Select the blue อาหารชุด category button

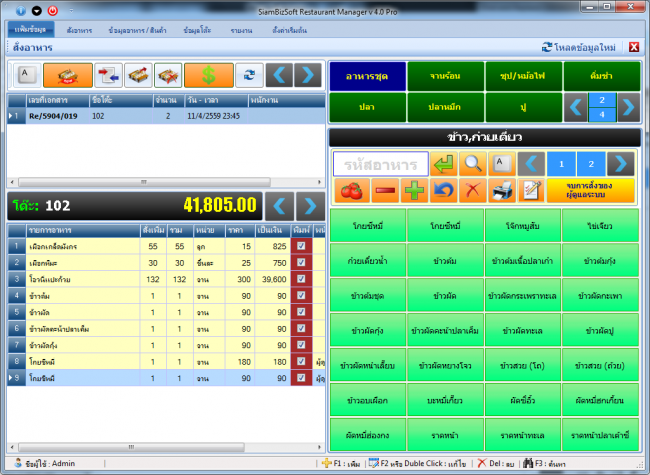(367, 76)
